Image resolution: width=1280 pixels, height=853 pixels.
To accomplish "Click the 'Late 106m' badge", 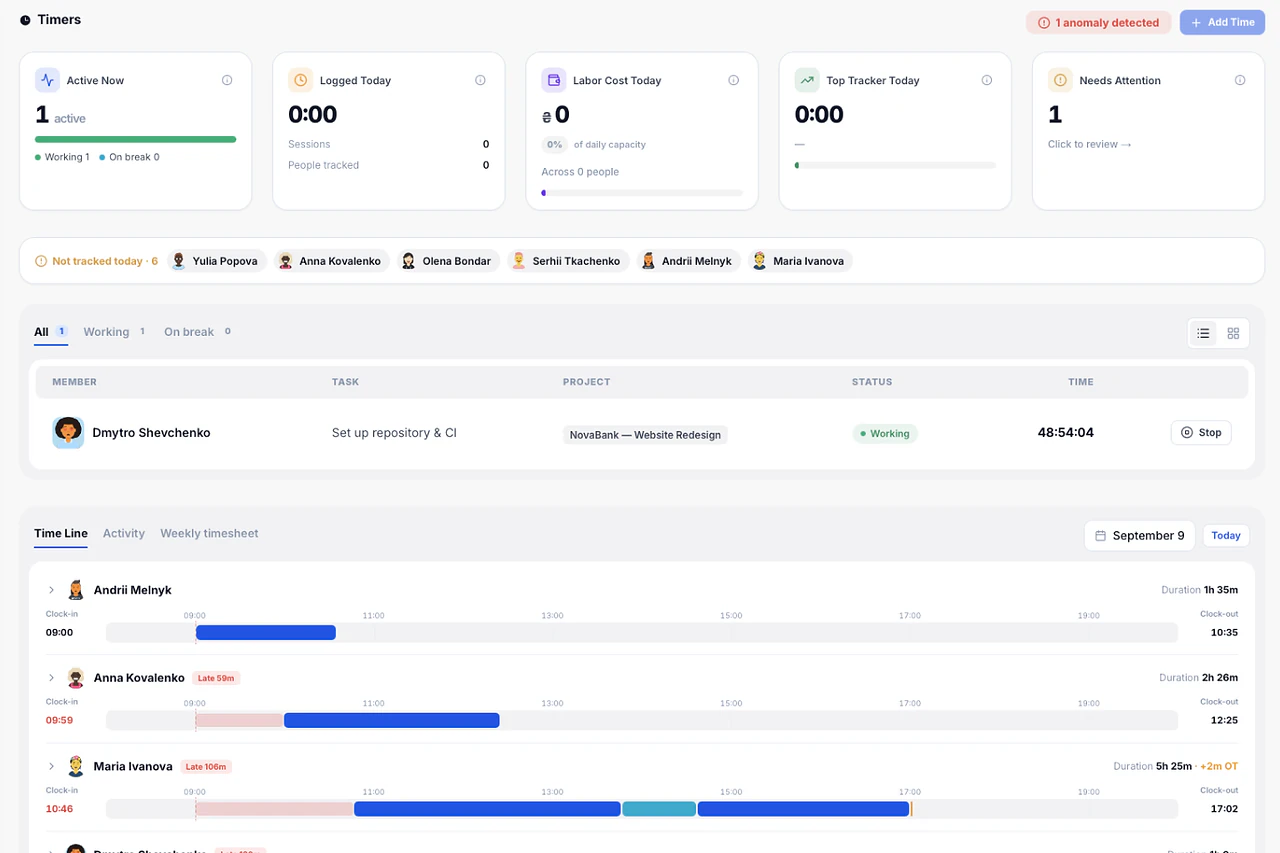I will 206,766.
